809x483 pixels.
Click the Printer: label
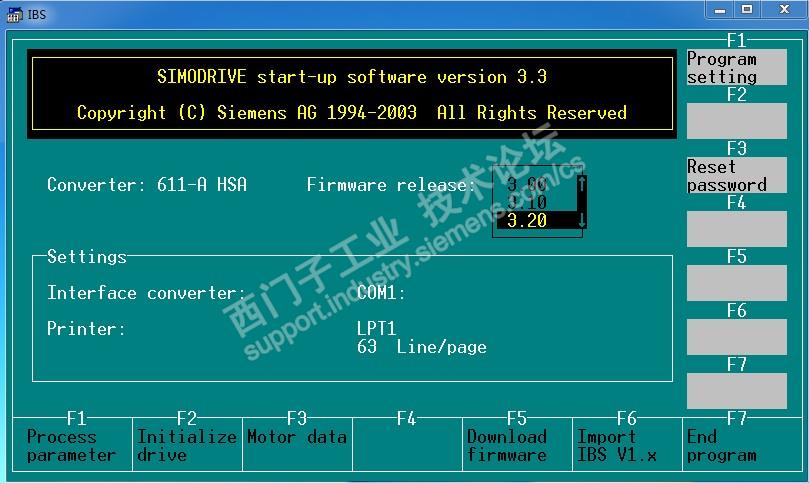[86, 329]
